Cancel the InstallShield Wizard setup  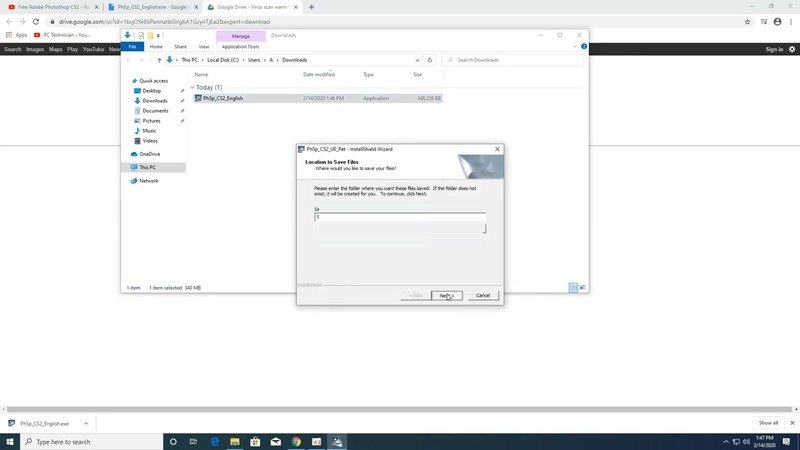(x=482, y=295)
